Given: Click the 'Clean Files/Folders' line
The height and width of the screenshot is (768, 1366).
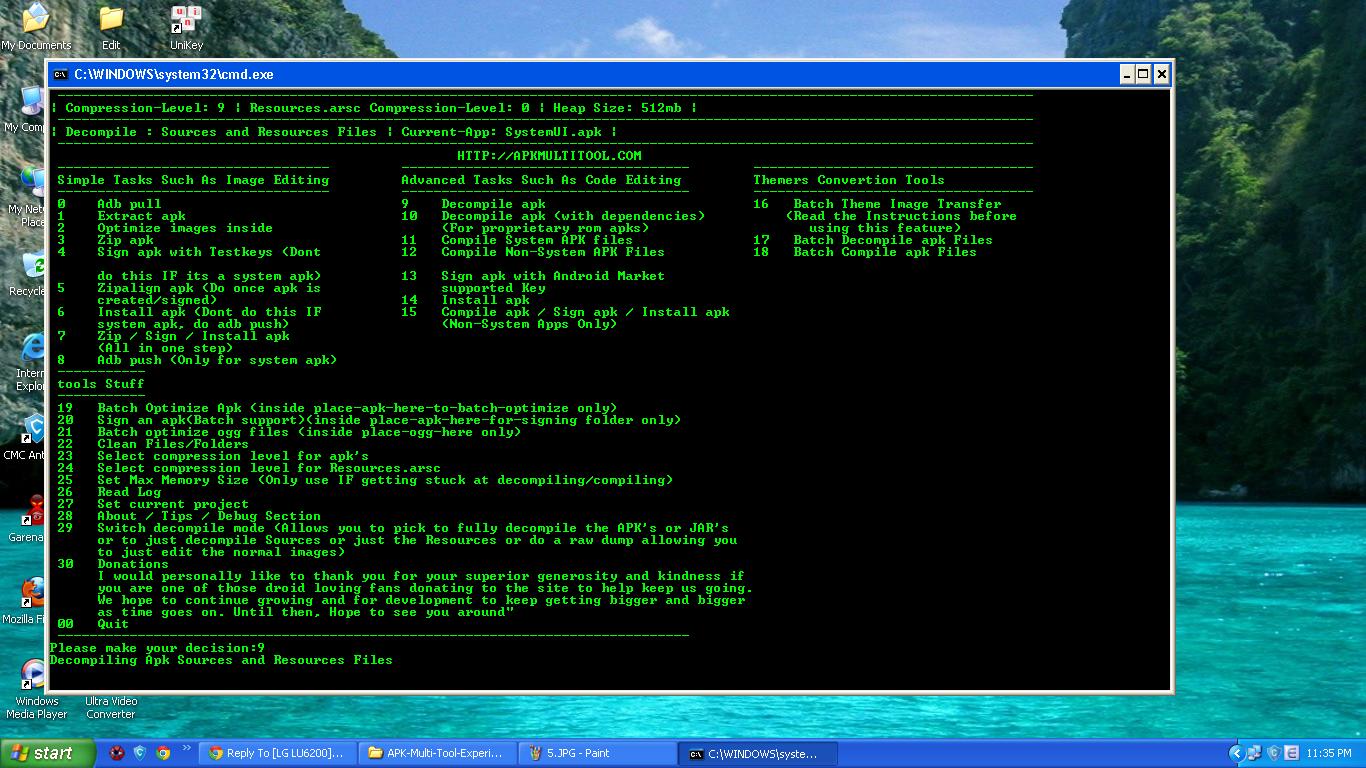Looking at the screenshot, I should (153, 444).
